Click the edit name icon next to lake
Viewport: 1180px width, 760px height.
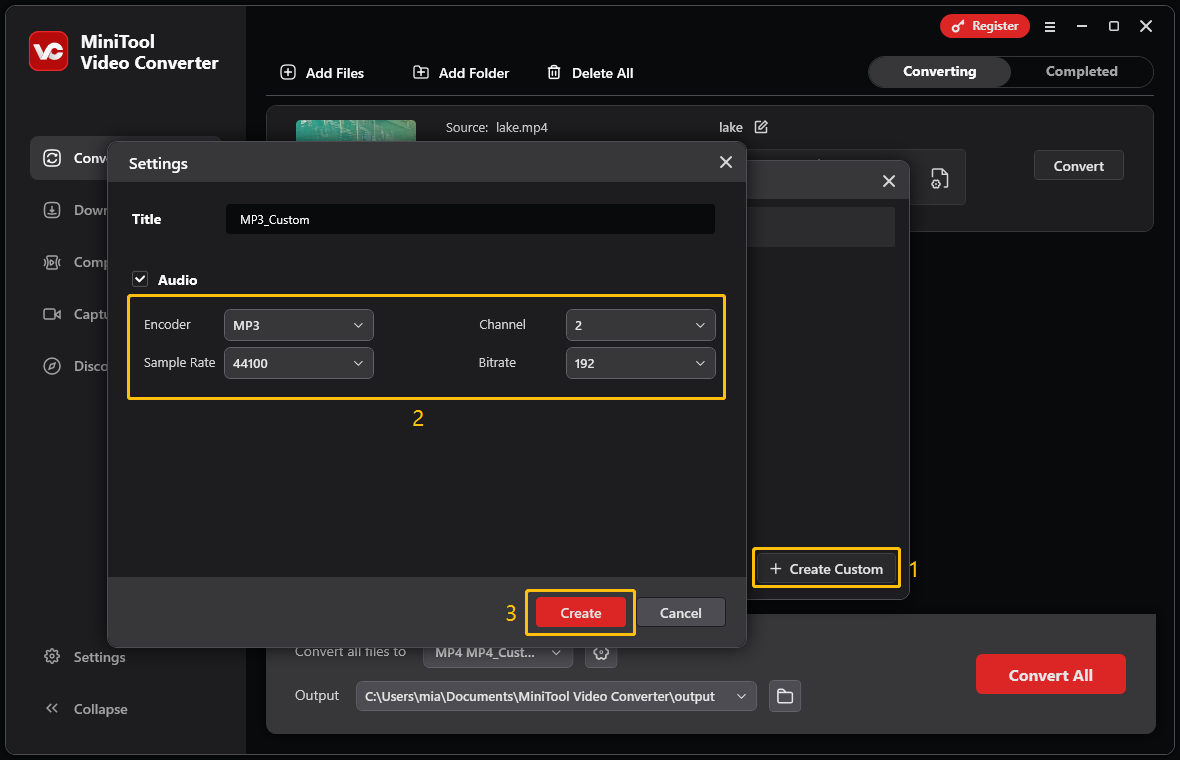[x=761, y=126]
